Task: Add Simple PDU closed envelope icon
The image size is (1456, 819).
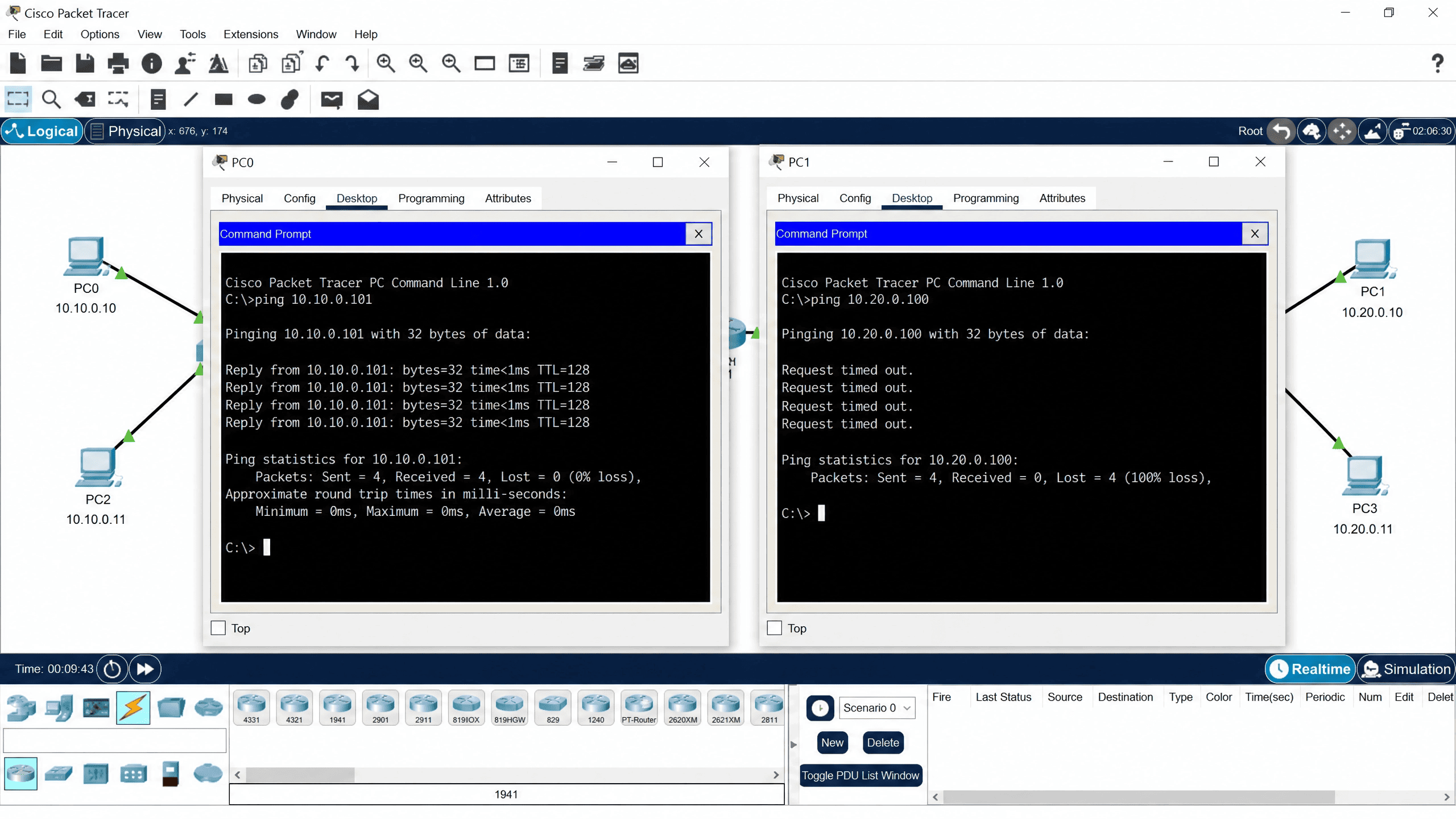Action: [x=332, y=100]
